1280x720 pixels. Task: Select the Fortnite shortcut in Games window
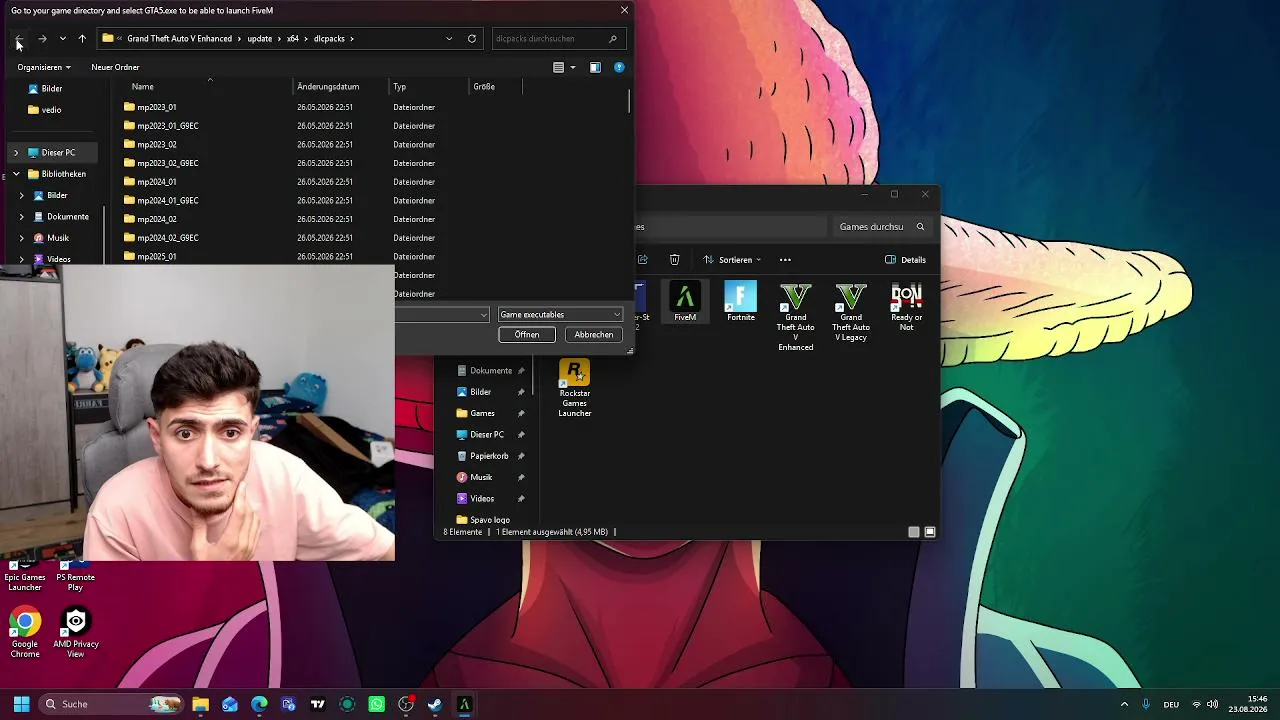[741, 303]
